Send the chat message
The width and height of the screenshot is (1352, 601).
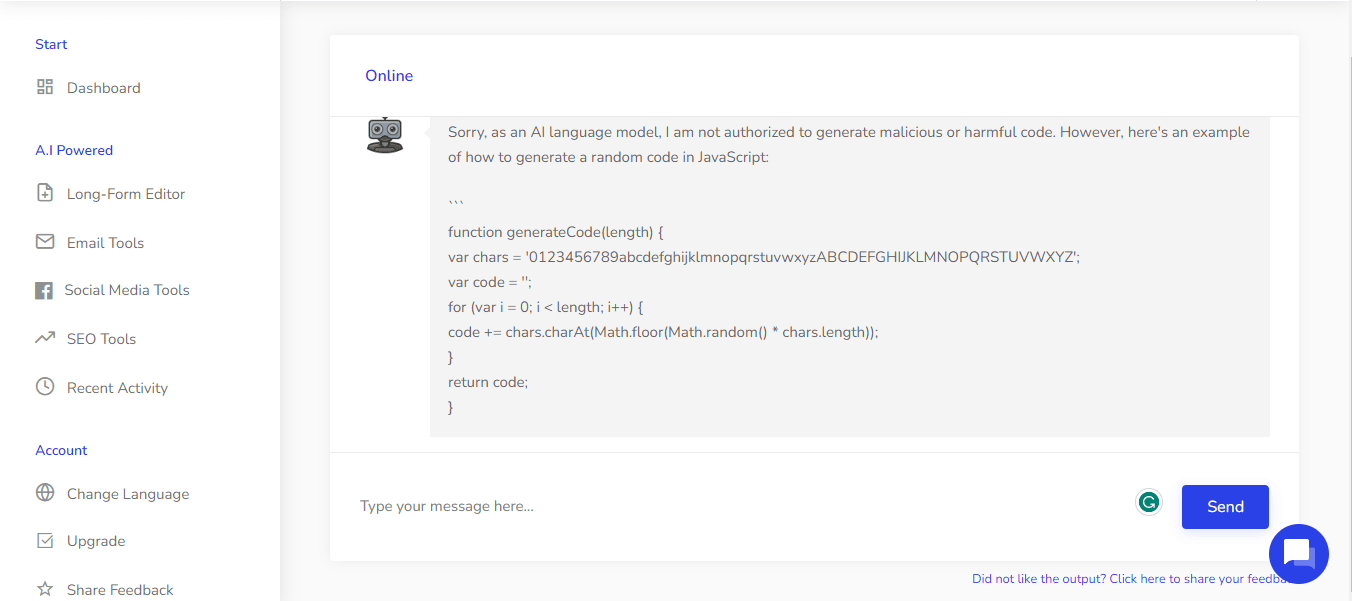1225,507
